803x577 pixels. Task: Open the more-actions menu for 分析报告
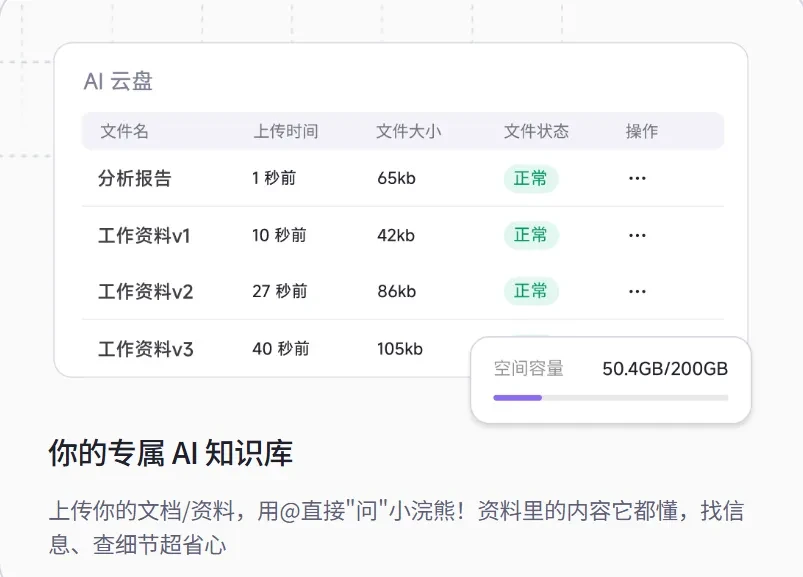tap(637, 178)
